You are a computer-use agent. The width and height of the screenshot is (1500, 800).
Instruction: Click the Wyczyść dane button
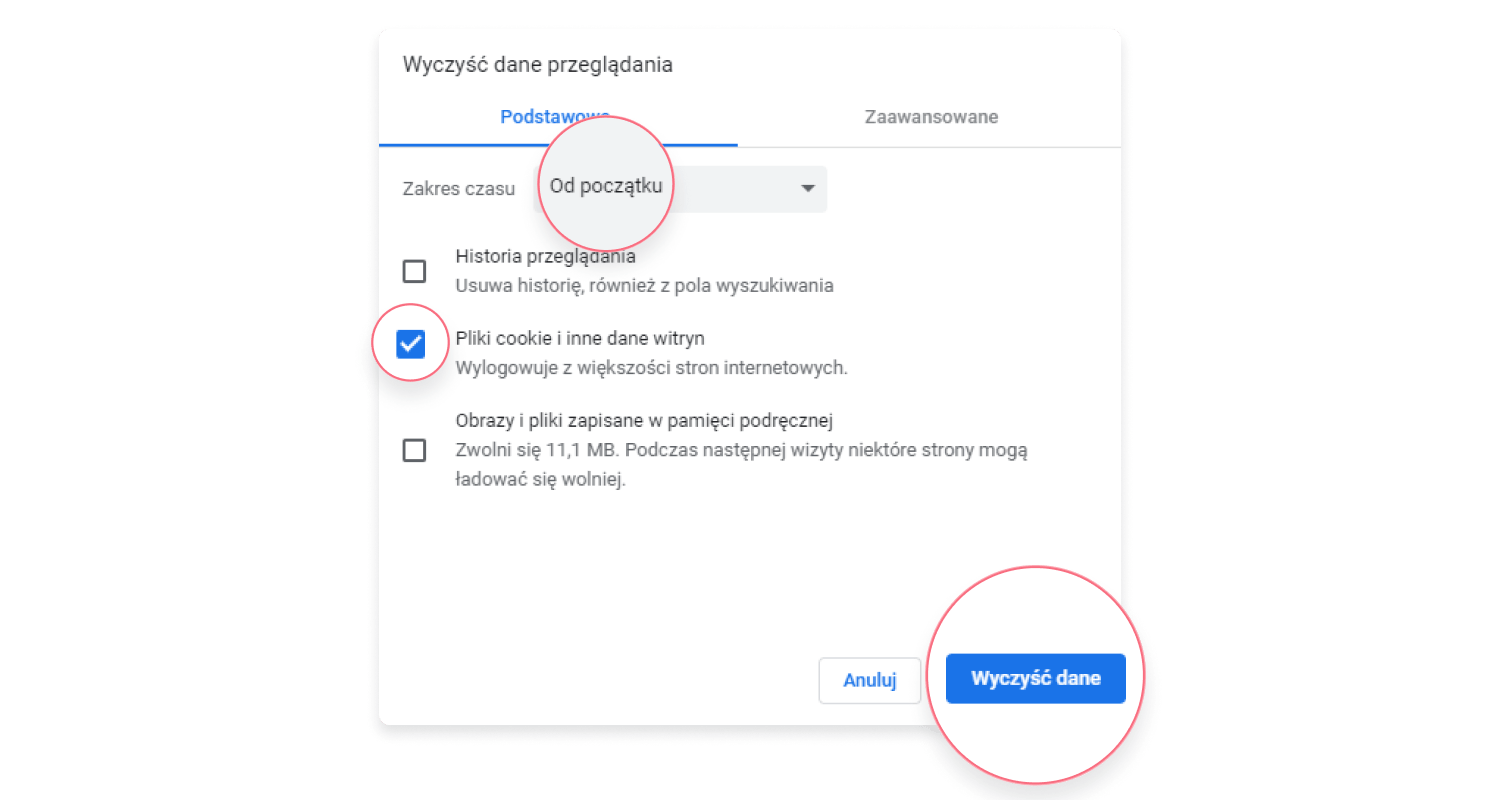(x=1035, y=679)
